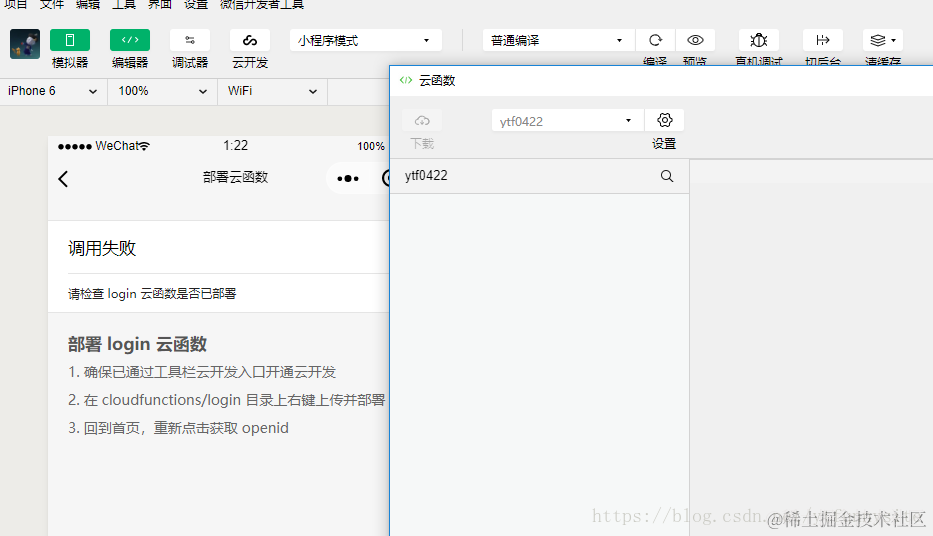Screen dimensions: 933x536
Task: Open the 100% zoom dropdown
Action: (x=162, y=91)
